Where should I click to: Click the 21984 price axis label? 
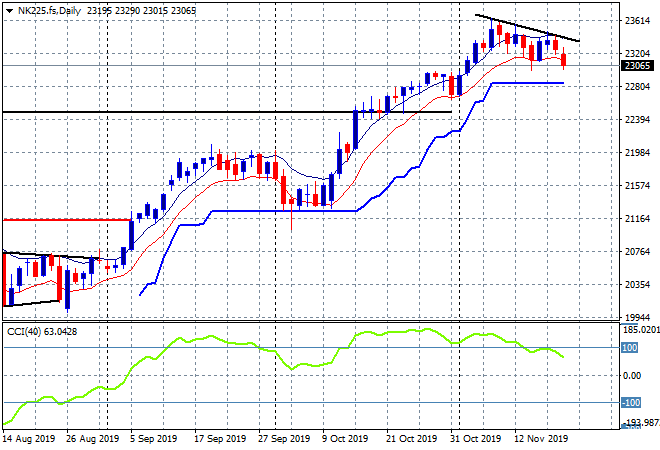click(637, 152)
